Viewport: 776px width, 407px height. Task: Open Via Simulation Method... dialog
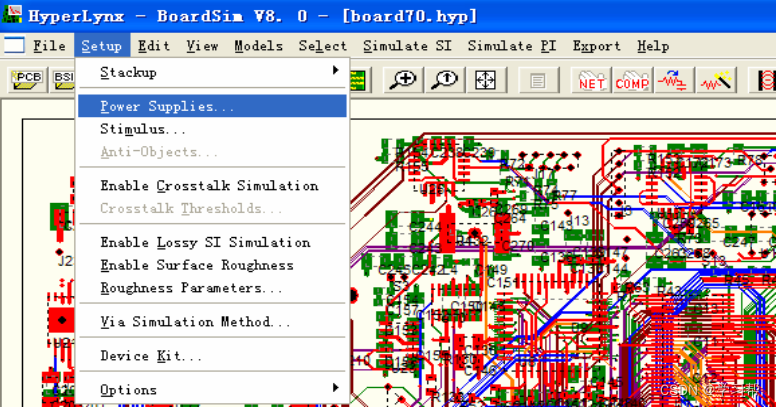click(212, 321)
